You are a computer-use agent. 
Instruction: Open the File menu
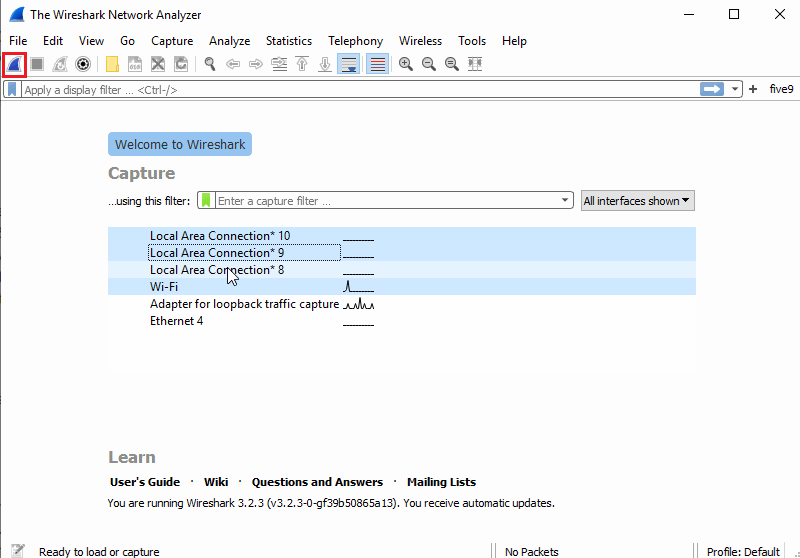click(18, 41)
